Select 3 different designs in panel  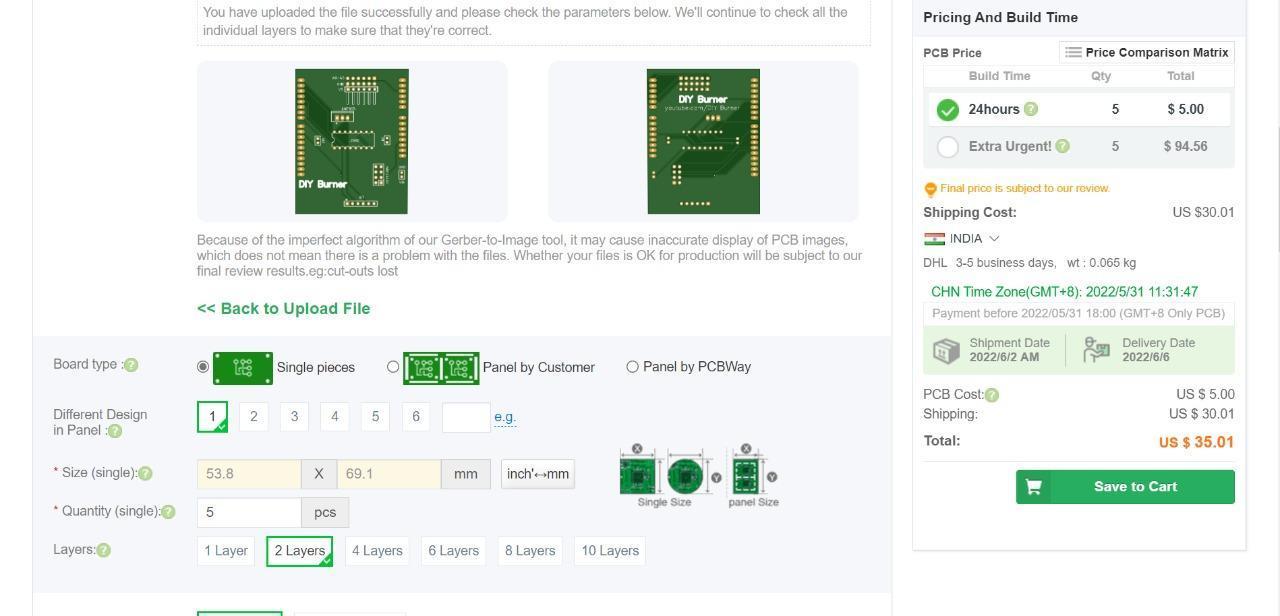tap(294, 416)
